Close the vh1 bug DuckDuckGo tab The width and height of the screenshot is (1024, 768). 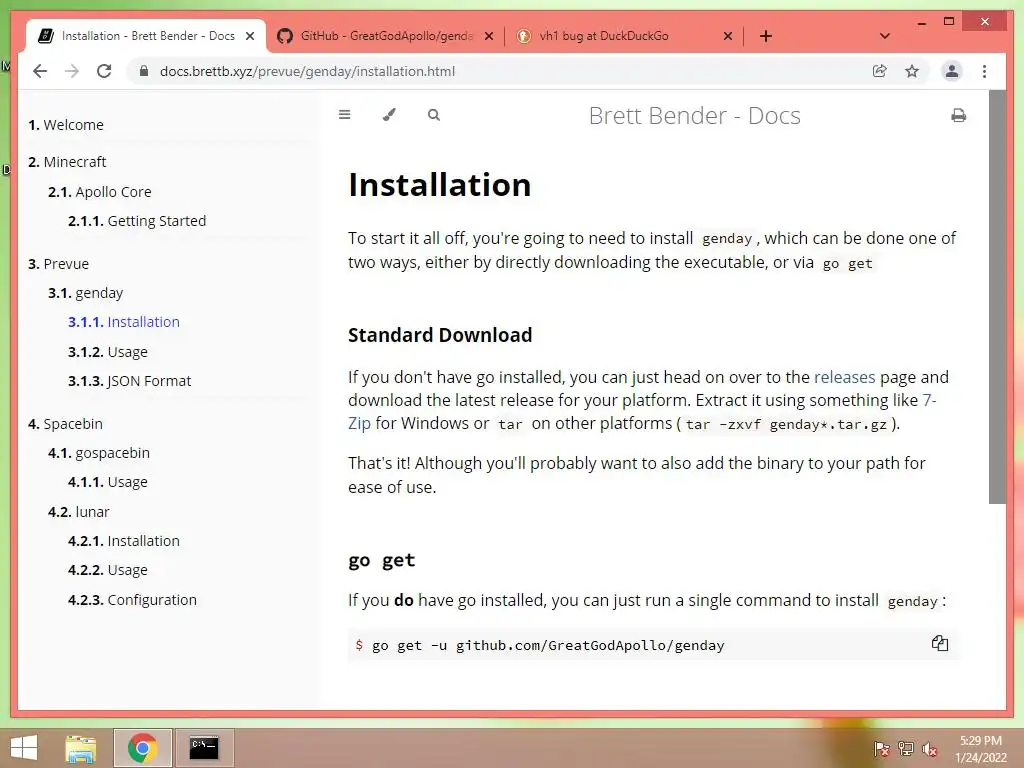(728, 36)
